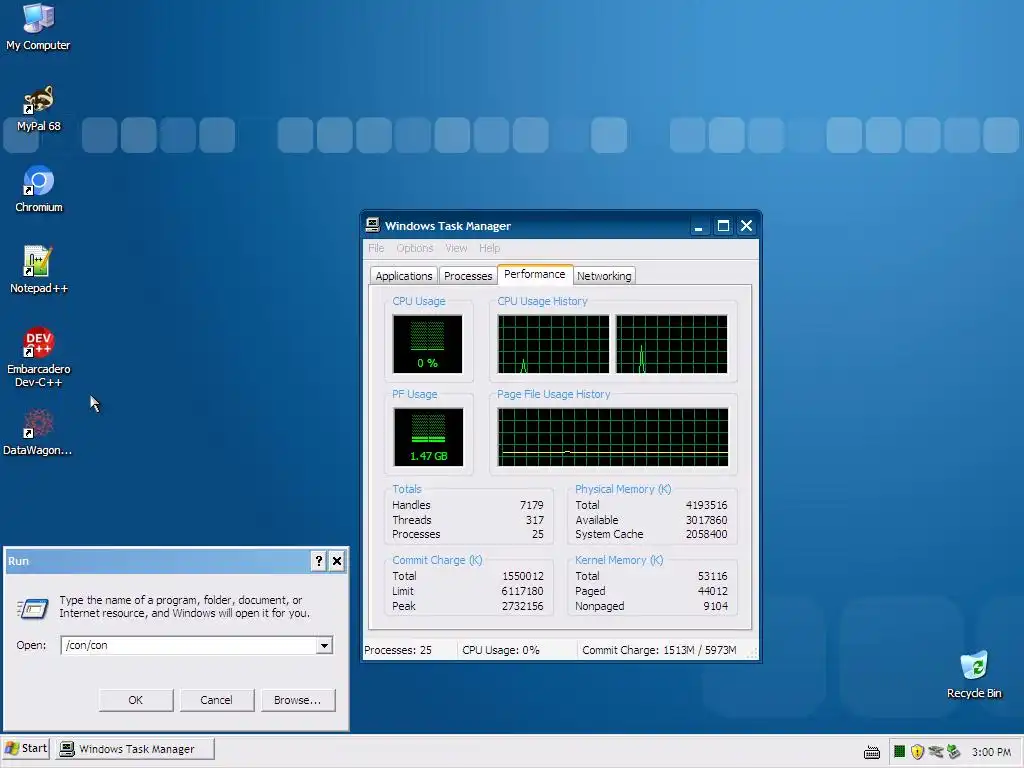Click the Page File Usage History graph
This screenshot has width=1024, height=768.
pyautogui.click(x=613, y=437)
